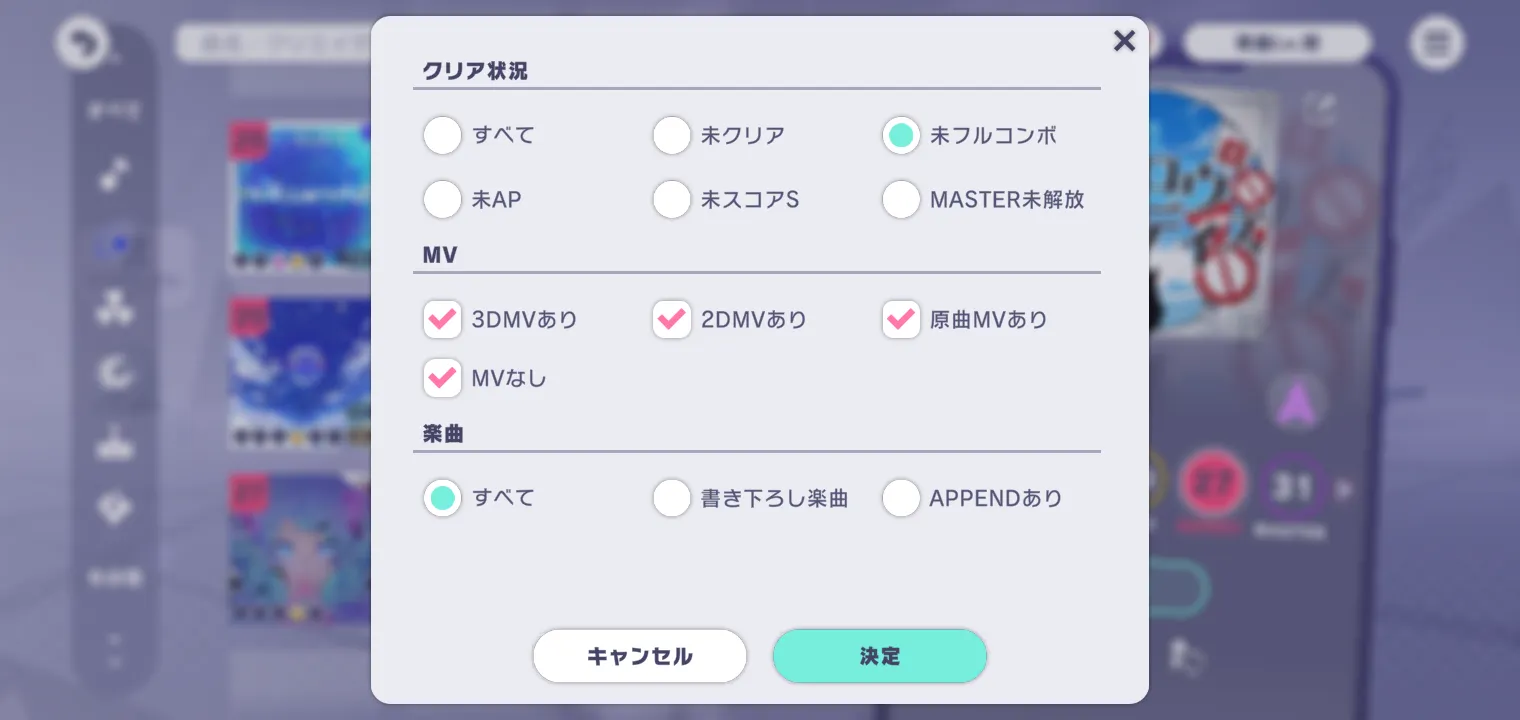The image size is (1520, 720).
Task: Uncheck the 原曲MVあり checkbox
Action: (901, 320)
